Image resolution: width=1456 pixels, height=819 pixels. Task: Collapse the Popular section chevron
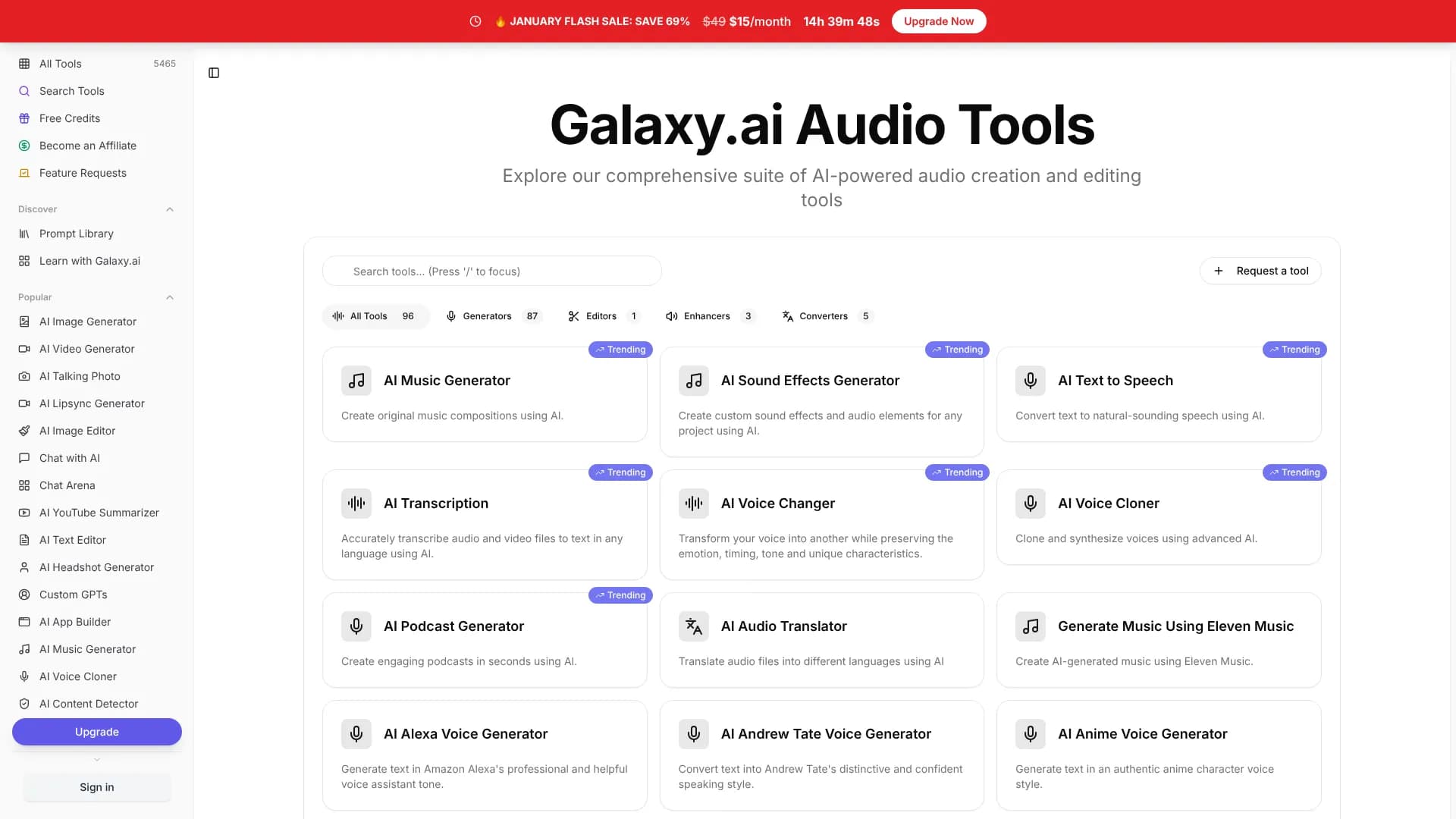170,297
